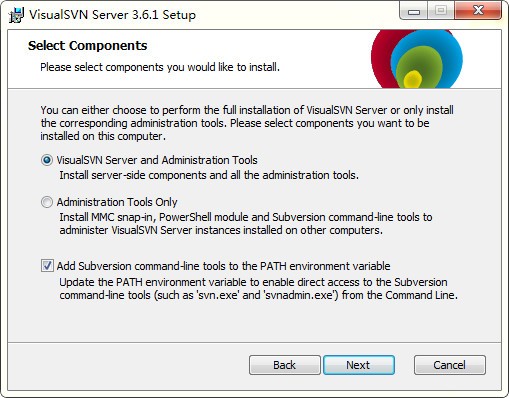509x398 pixels.
Task: Toggle the Add Subversion tools to PATH checkbox
Action: (47, 266)
